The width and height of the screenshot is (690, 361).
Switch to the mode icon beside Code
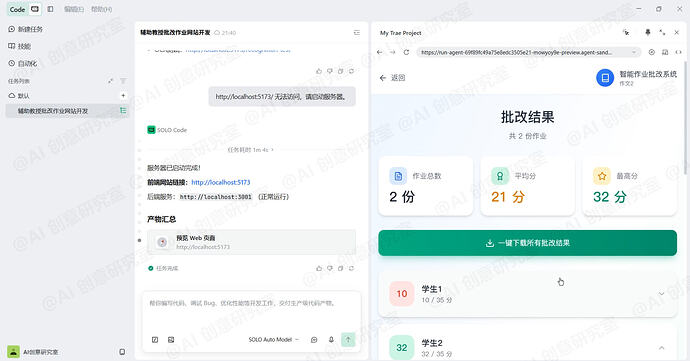click(35, 9)
